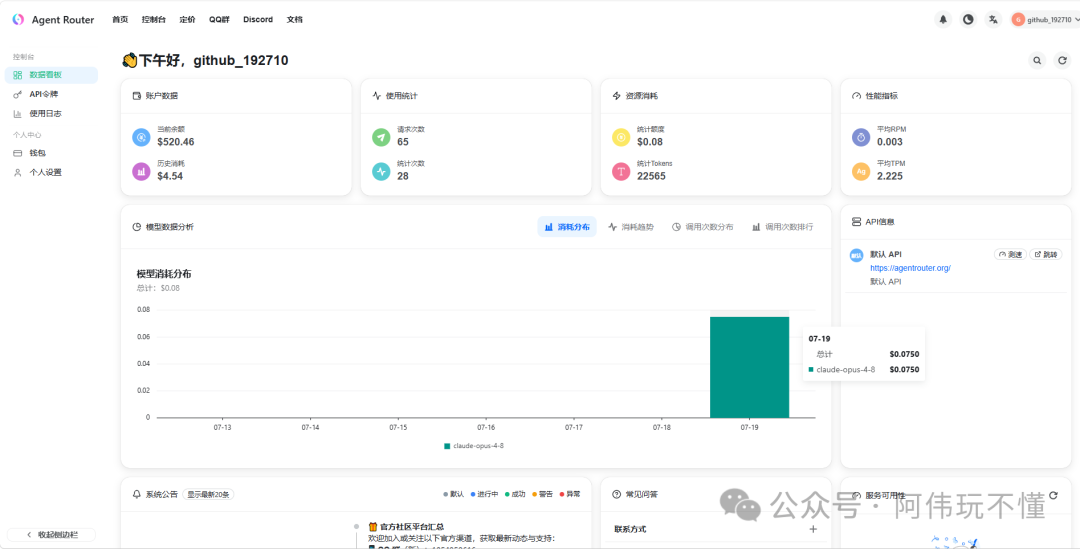
Task: Expand the 联系方式 FAQ item
Action: [716, 529]
